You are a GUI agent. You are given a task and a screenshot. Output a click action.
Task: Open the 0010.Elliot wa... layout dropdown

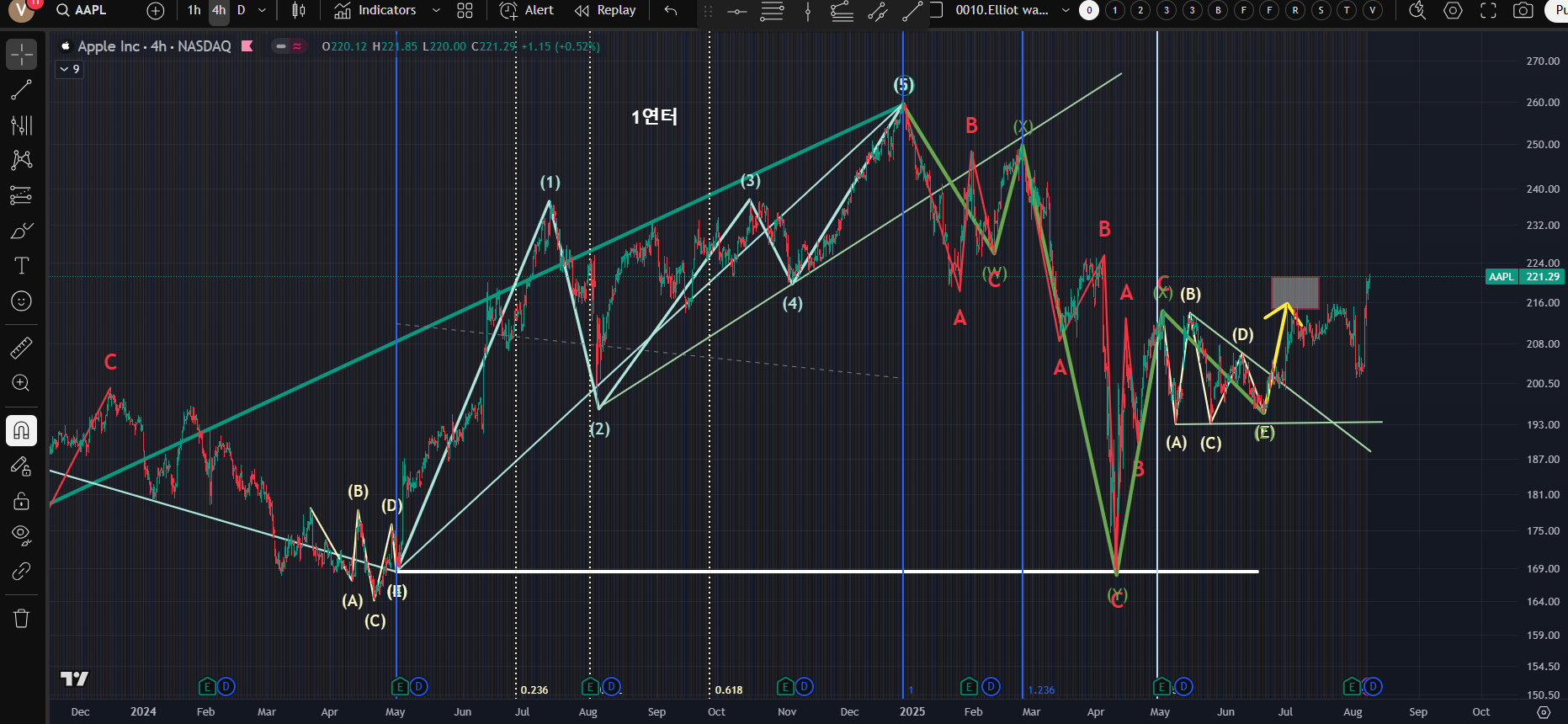click(1066, 11)
